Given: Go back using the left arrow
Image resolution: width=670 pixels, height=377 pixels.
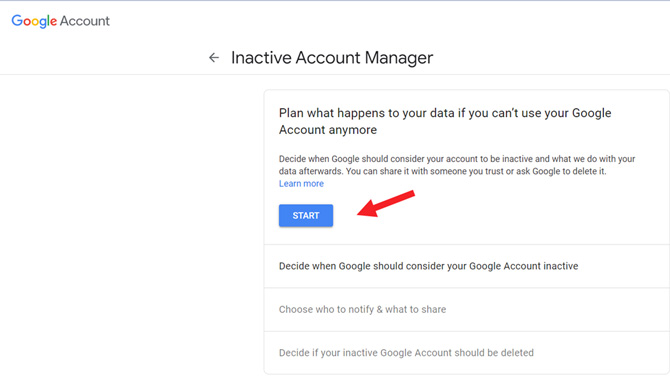Looking at the screenshot, I should tap(214, 58).
